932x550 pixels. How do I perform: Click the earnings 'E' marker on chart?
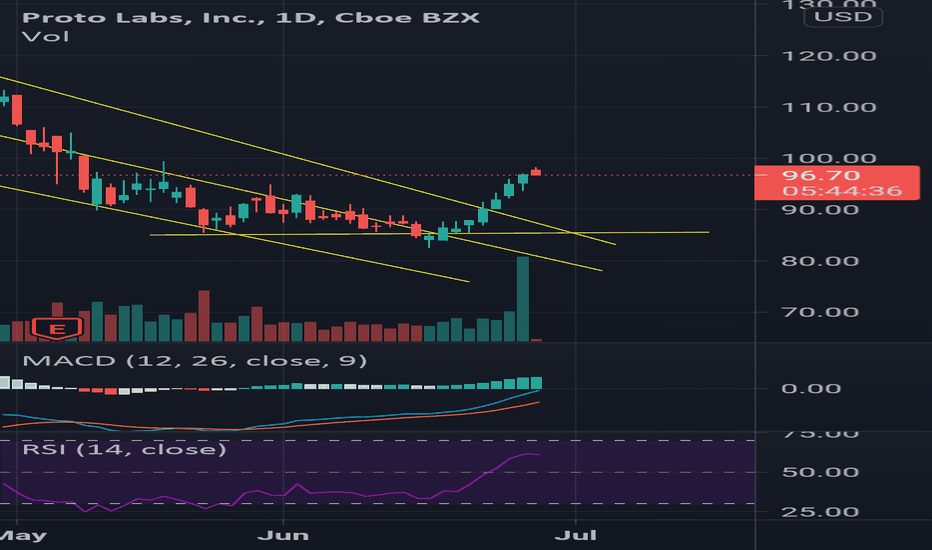pos(56,329)
